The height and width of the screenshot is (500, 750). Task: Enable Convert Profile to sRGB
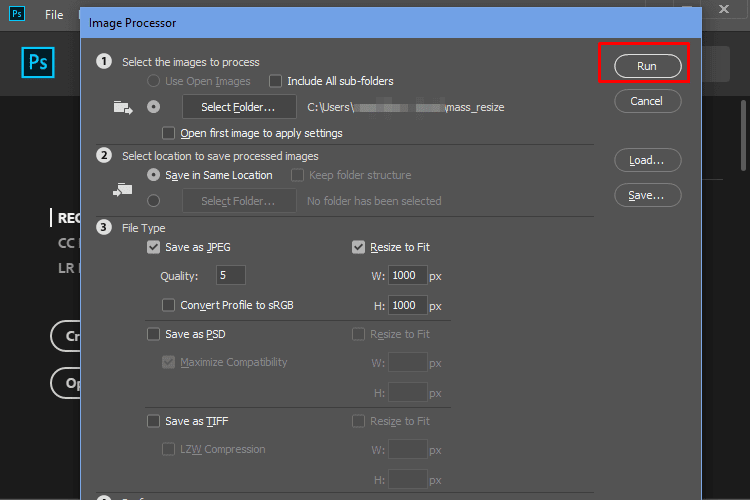point(168,305)
